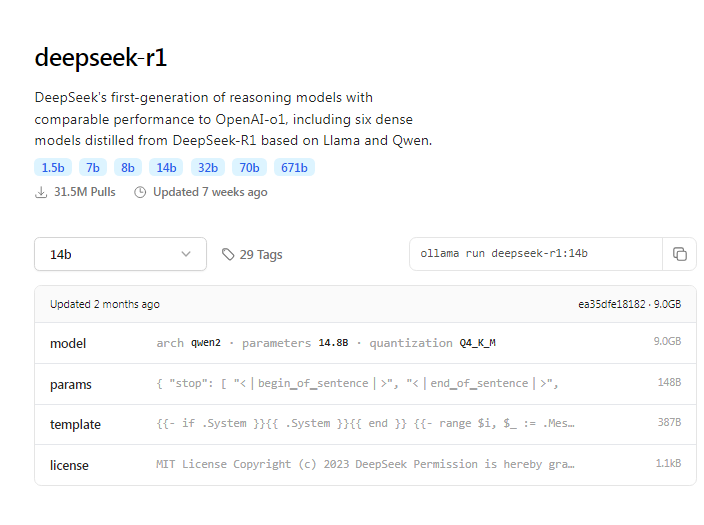Click the 1.1kB size in license row
Screen dimensions: 704x525
point(669,463)
